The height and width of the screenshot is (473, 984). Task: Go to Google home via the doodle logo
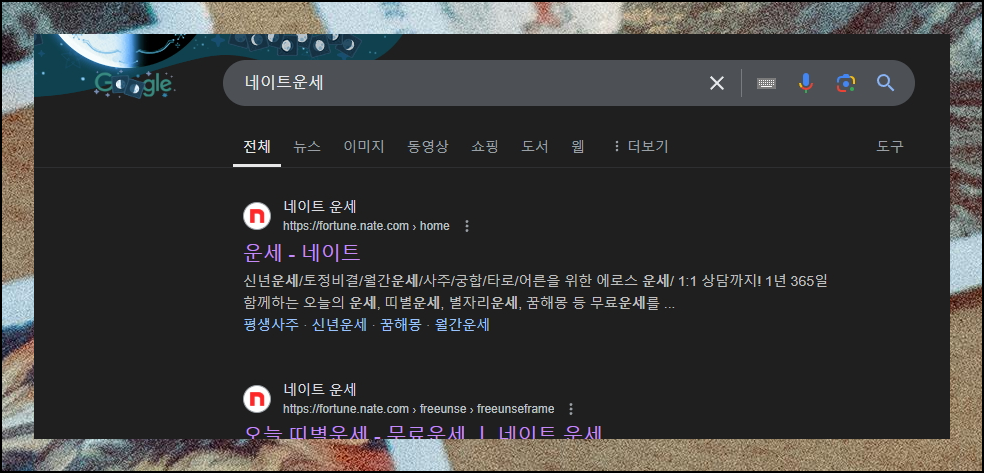(x=133, y=84)
